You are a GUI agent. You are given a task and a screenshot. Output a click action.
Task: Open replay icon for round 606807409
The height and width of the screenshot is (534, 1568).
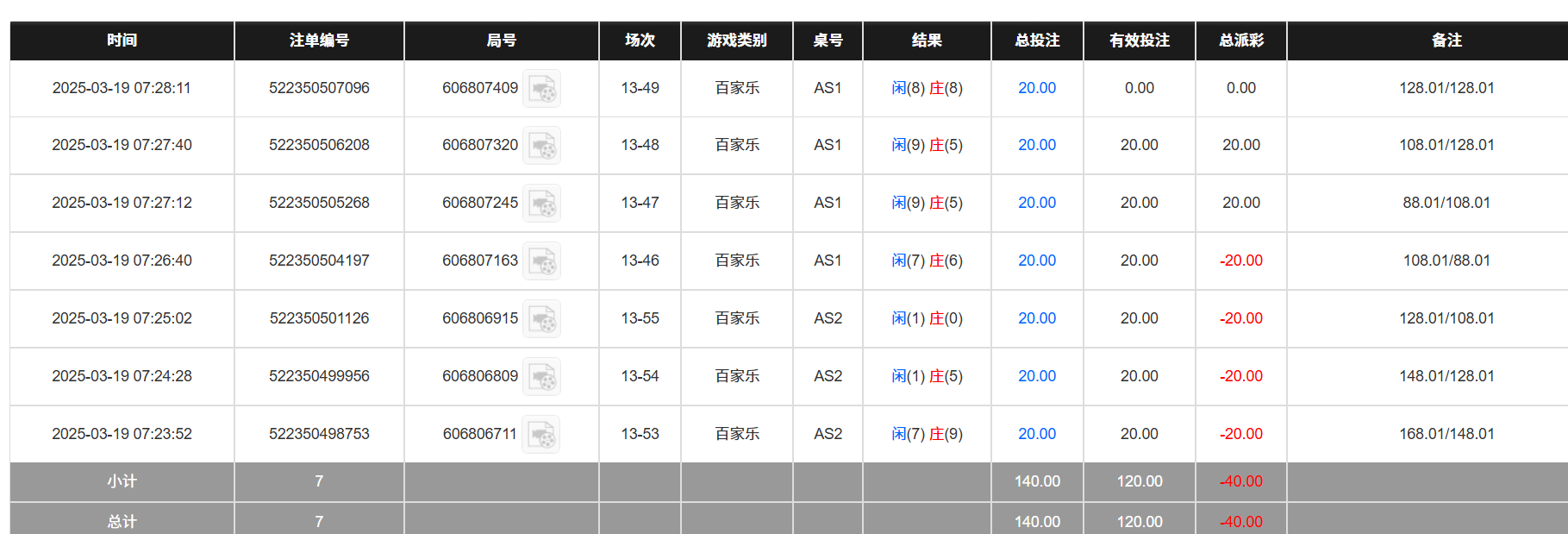coord(542,89)
